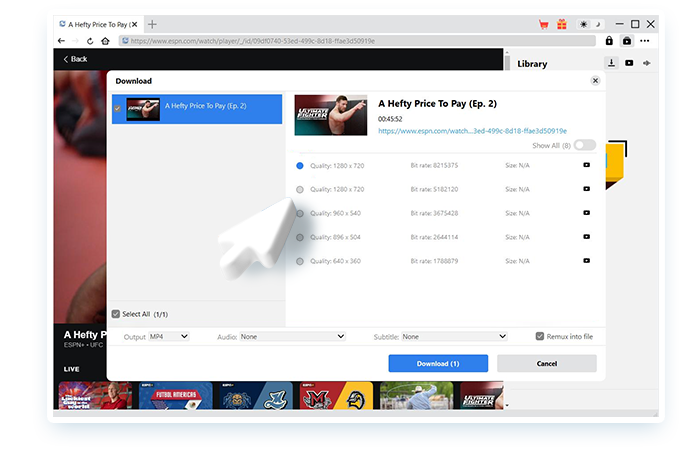Open the blue team logos thumbnail

pyautogui.click(x=256, y=395)
